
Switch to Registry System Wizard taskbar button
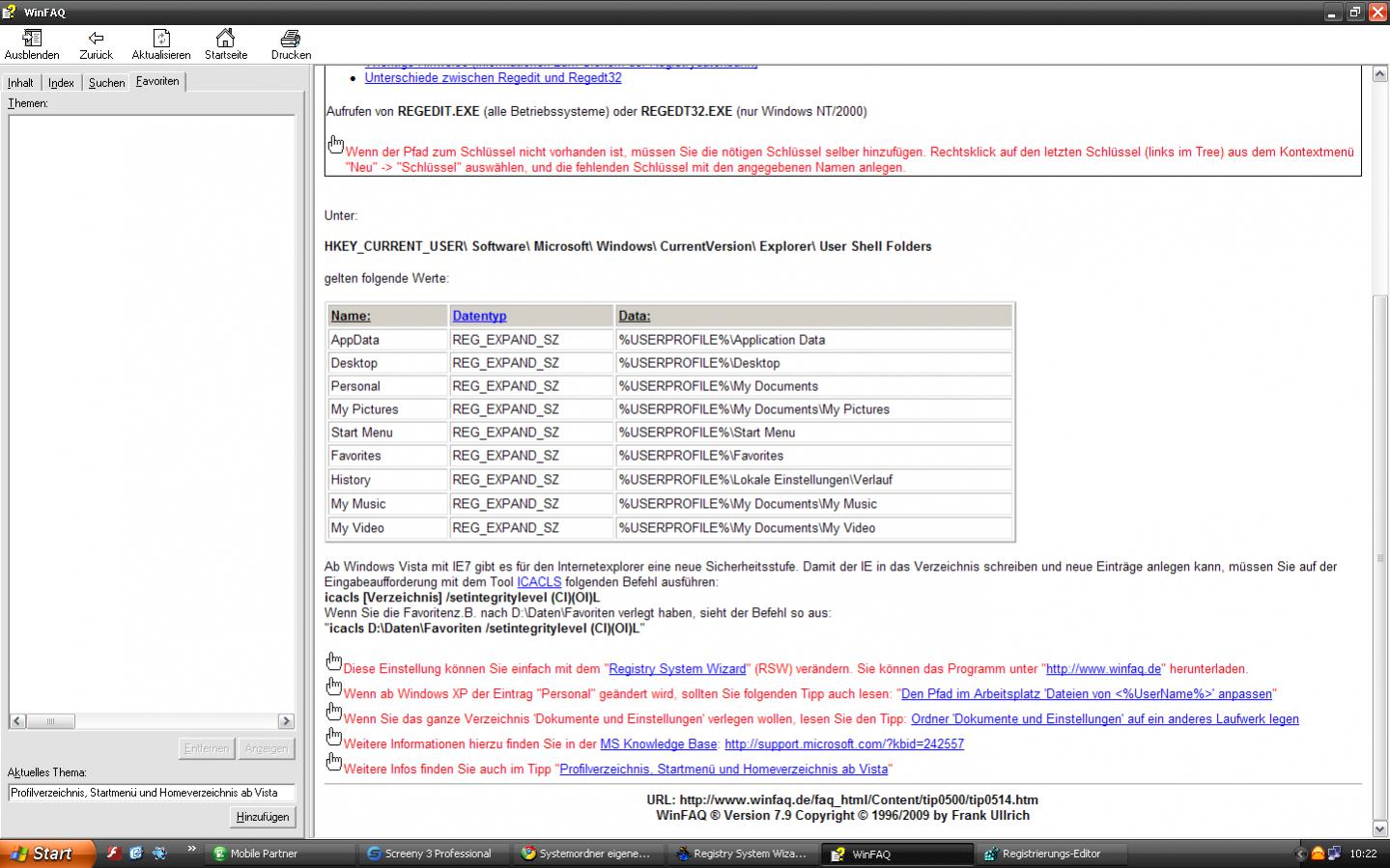[x=743, y=854]
